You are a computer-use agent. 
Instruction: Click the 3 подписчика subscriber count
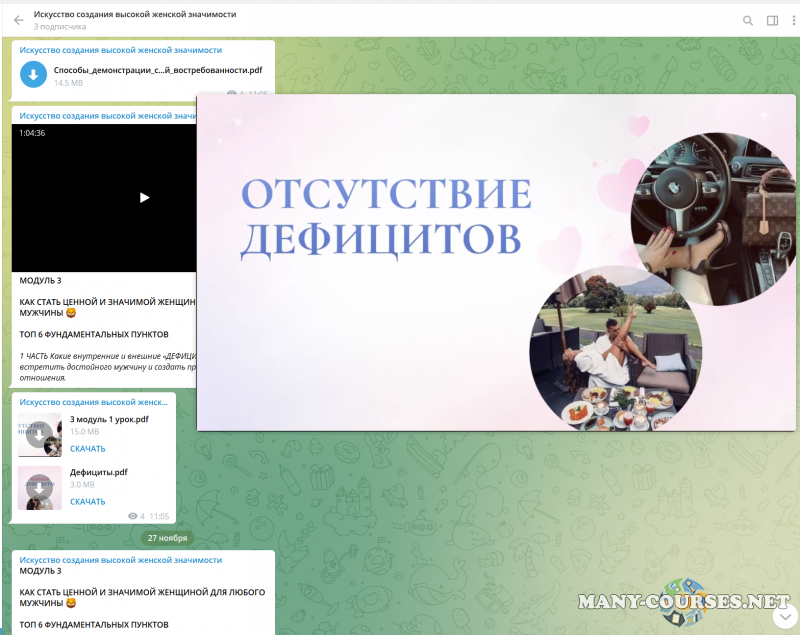pos(57,27)
